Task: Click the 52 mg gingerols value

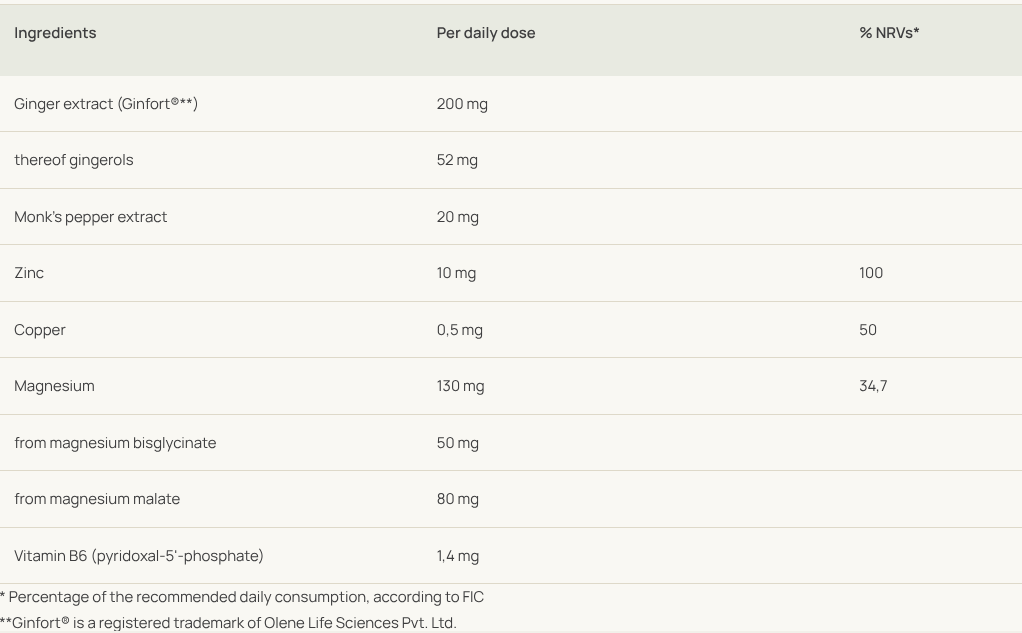Action: click(x=457, y=160)
